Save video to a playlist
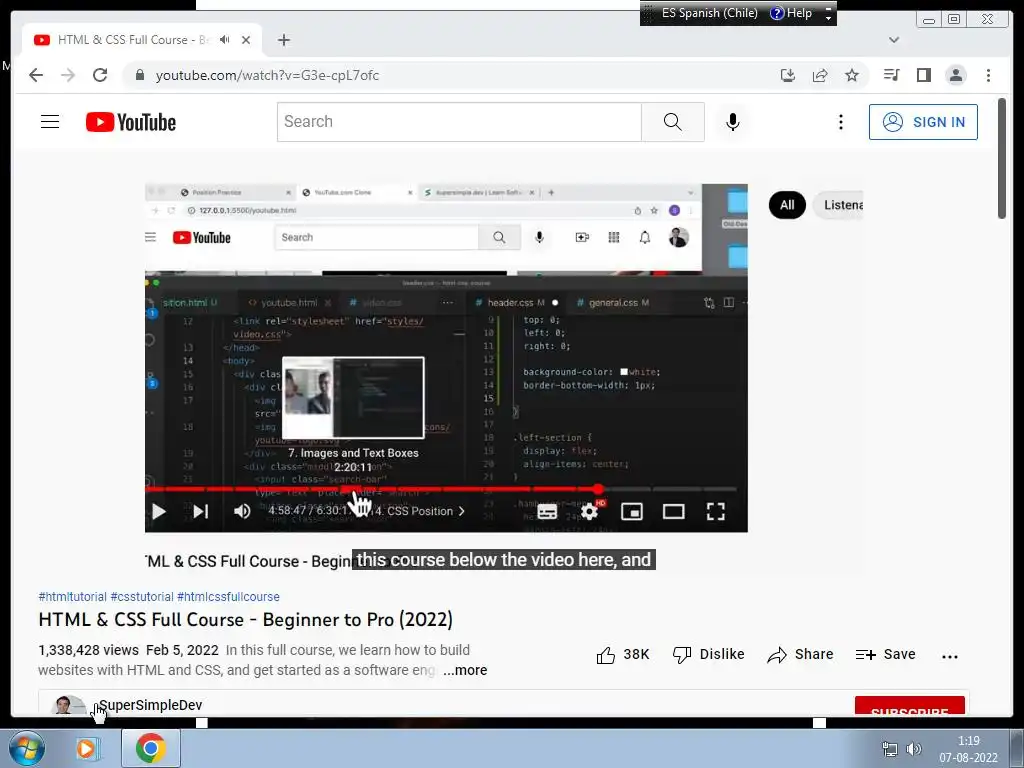Screen dimensions: 1024x768 (x=886, y=654)
